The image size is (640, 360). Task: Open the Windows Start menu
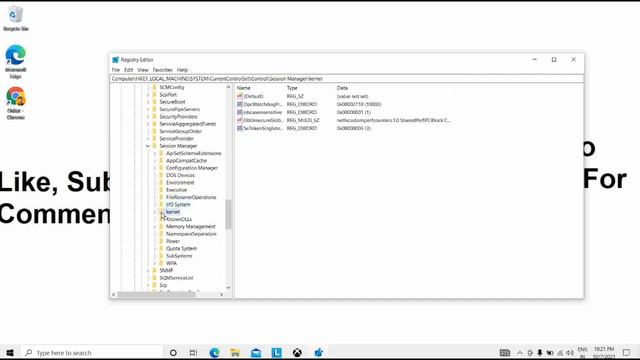pos(10,352)
